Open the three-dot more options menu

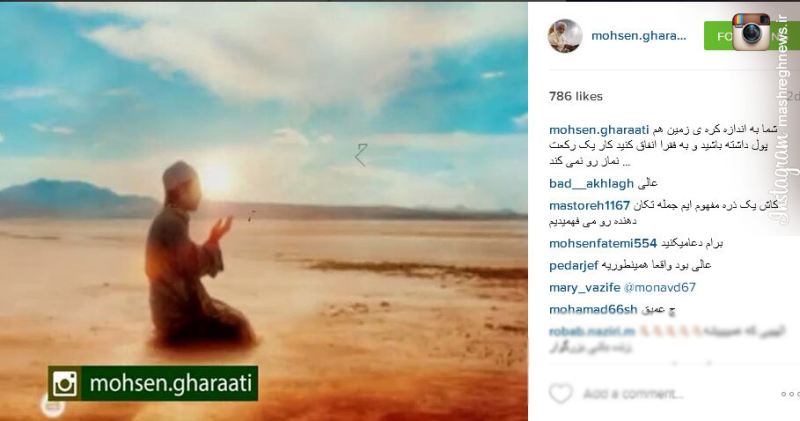pos(790,394)
